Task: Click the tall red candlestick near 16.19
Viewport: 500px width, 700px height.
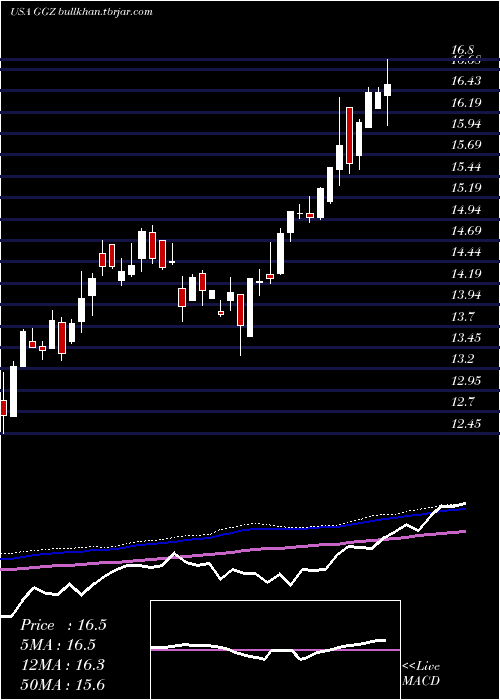Action: pyautogui.click(x=349, y=135)
